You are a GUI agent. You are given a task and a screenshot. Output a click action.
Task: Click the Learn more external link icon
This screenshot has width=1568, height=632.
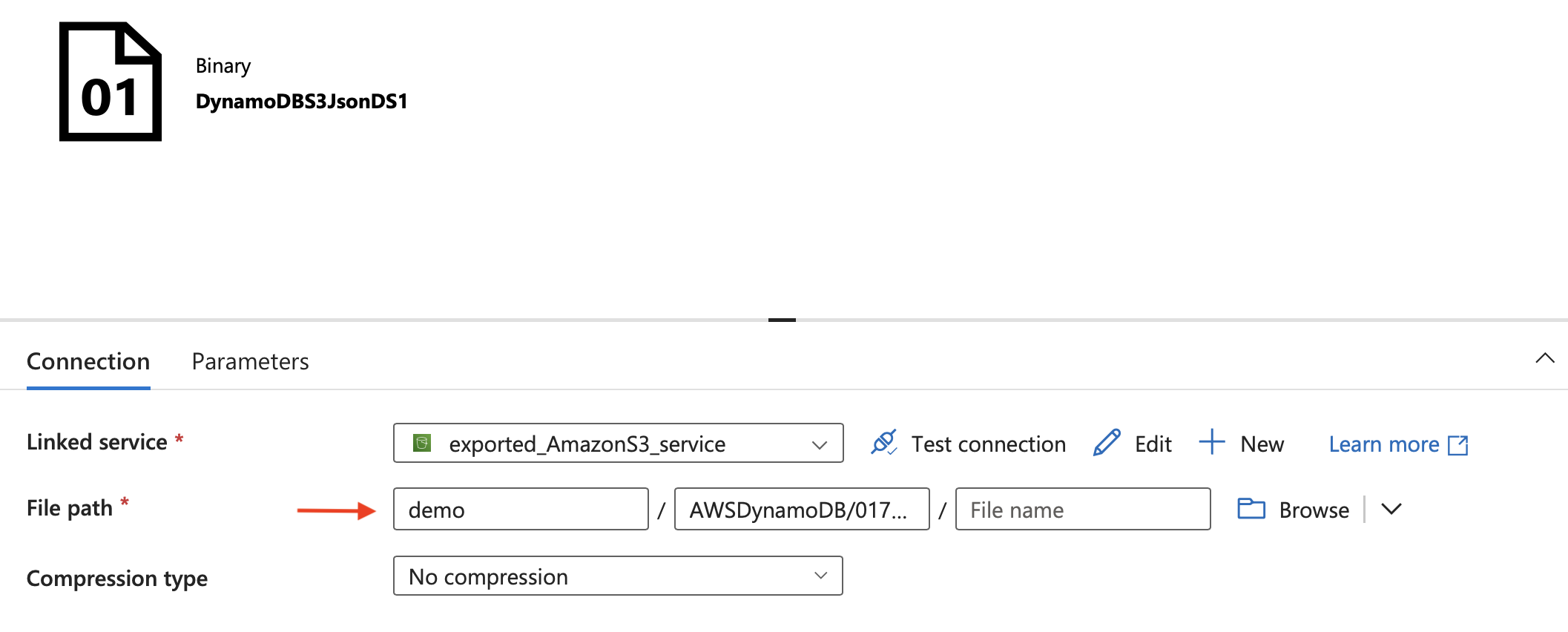pos(1458,445)
